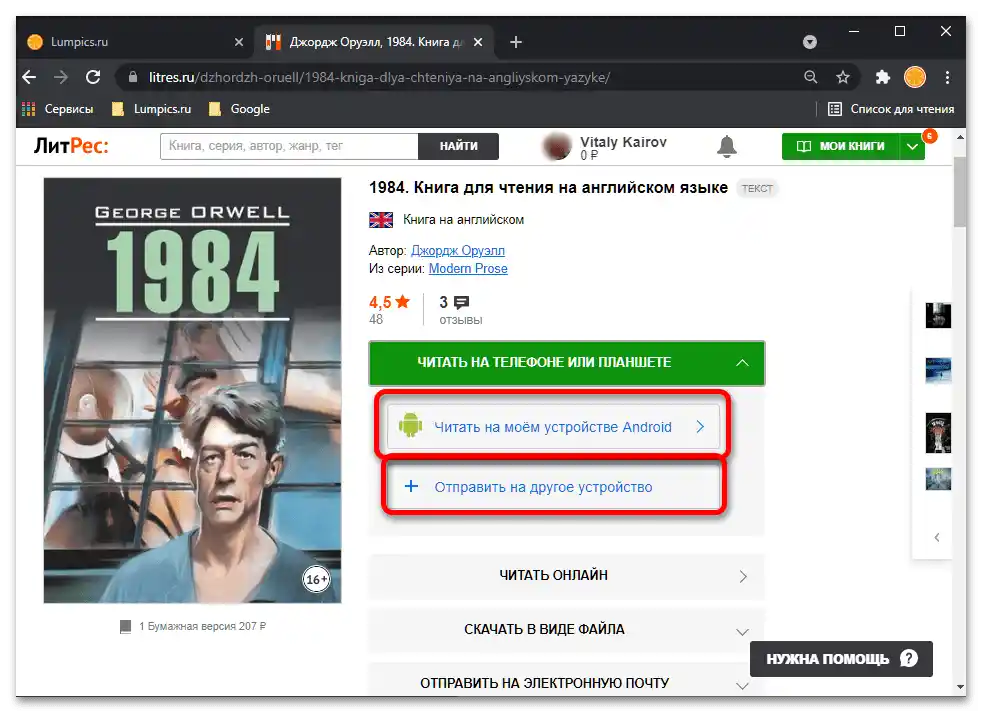Collapse the recommendations sidebar arrow
982x713 pixels.
[937, 538]
